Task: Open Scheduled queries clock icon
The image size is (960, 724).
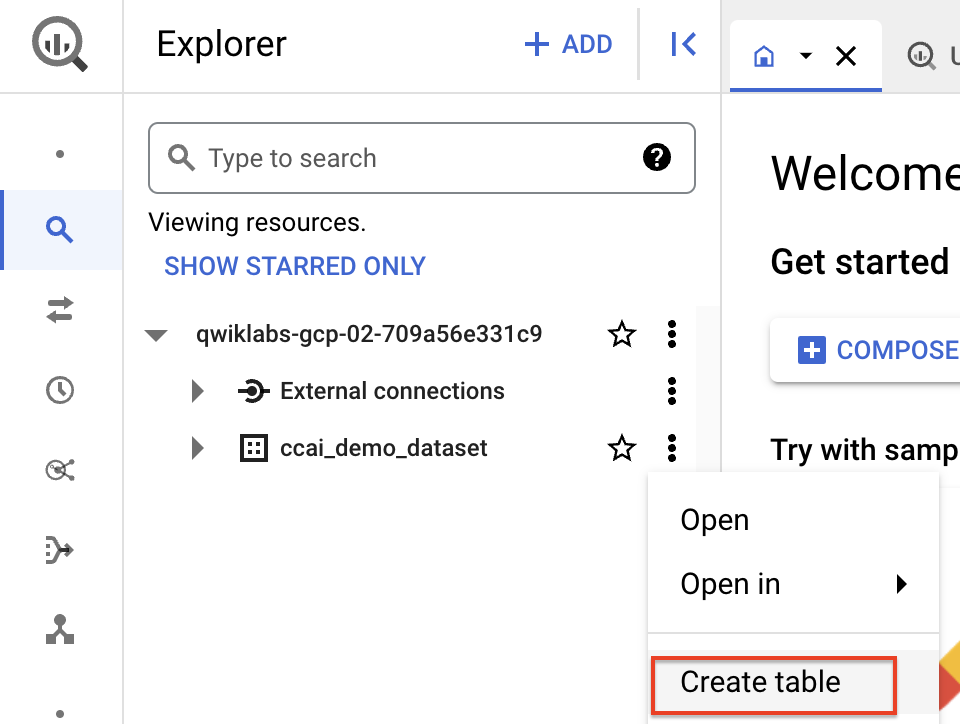Action: (60, 390)
